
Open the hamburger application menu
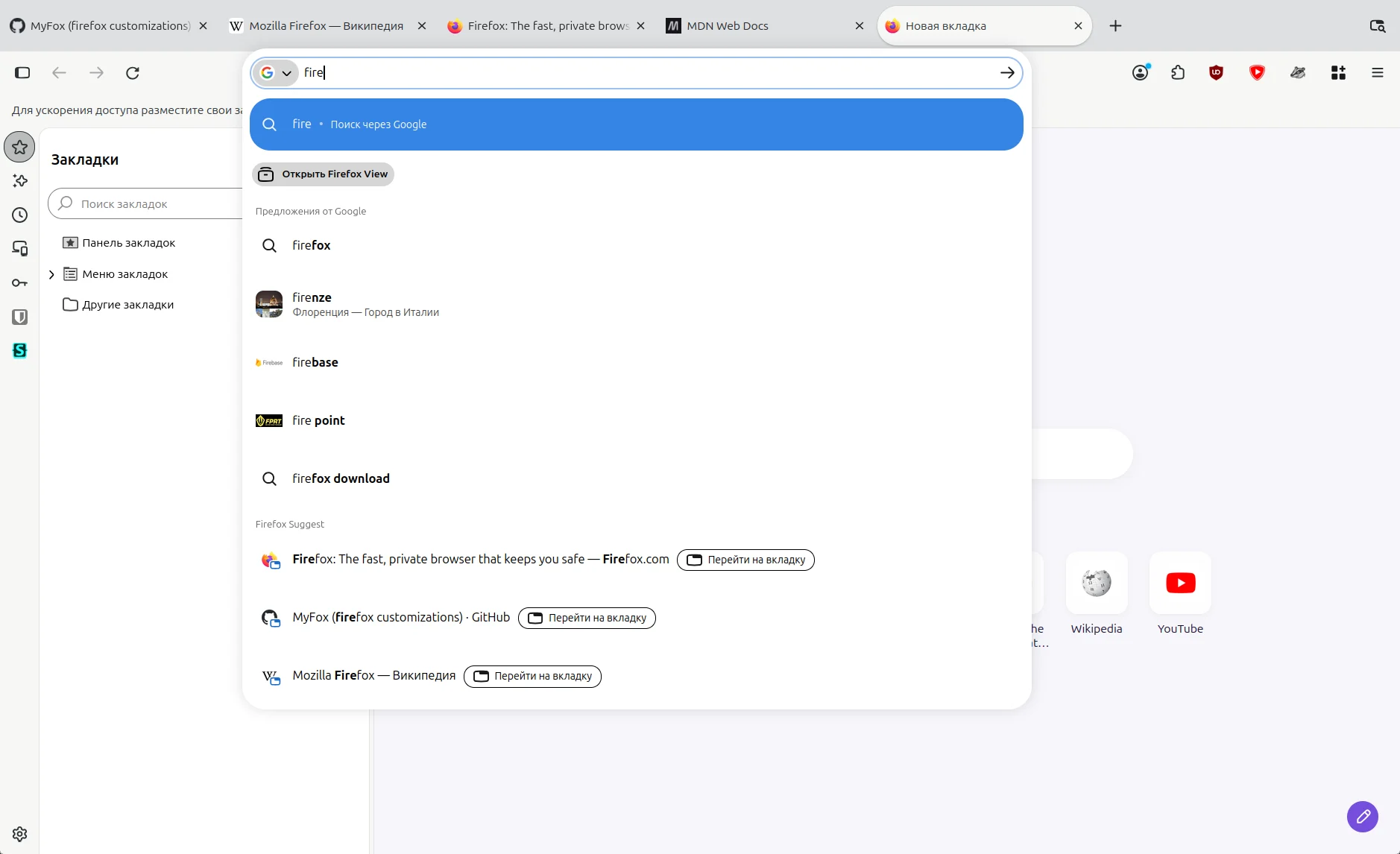pos(1377,72)
